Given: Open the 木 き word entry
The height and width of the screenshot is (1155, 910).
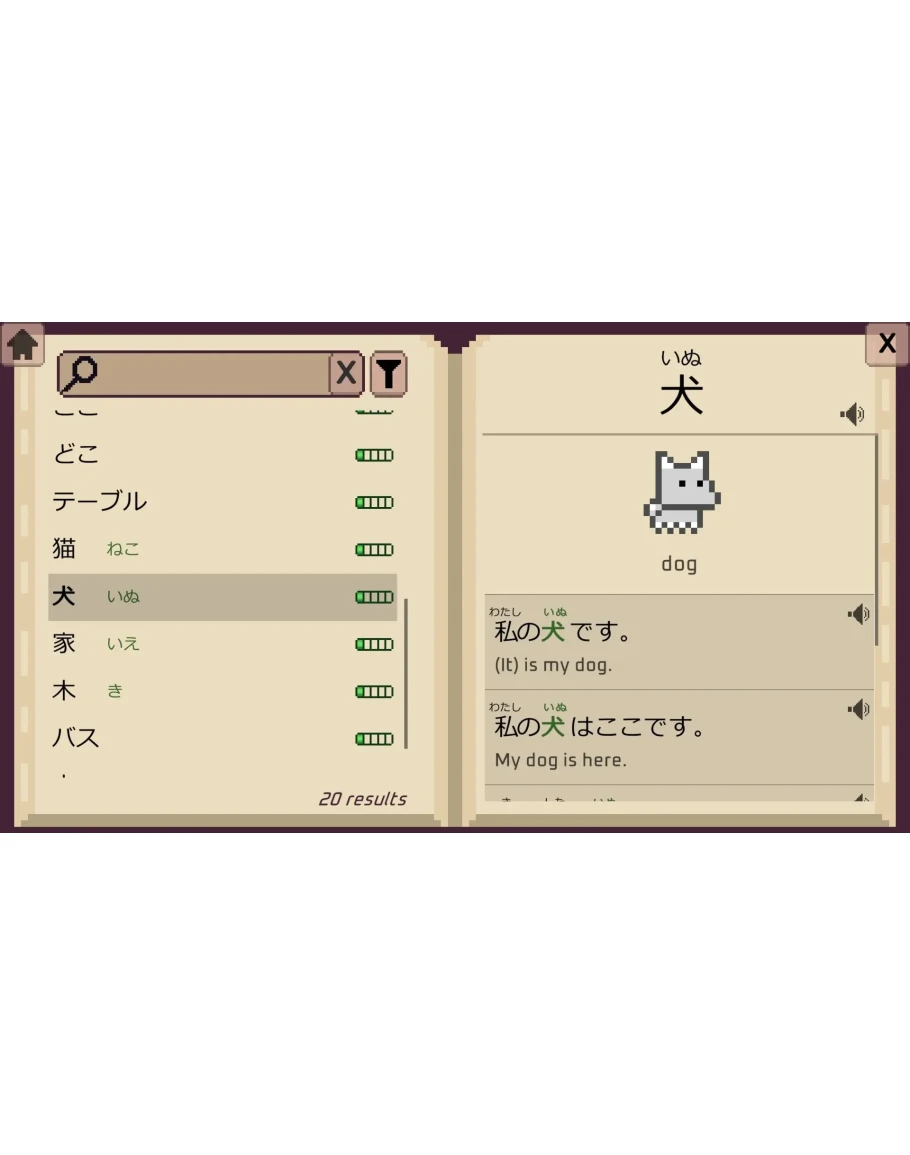Looking at the screenshot, I should click(x=223, y=691).
